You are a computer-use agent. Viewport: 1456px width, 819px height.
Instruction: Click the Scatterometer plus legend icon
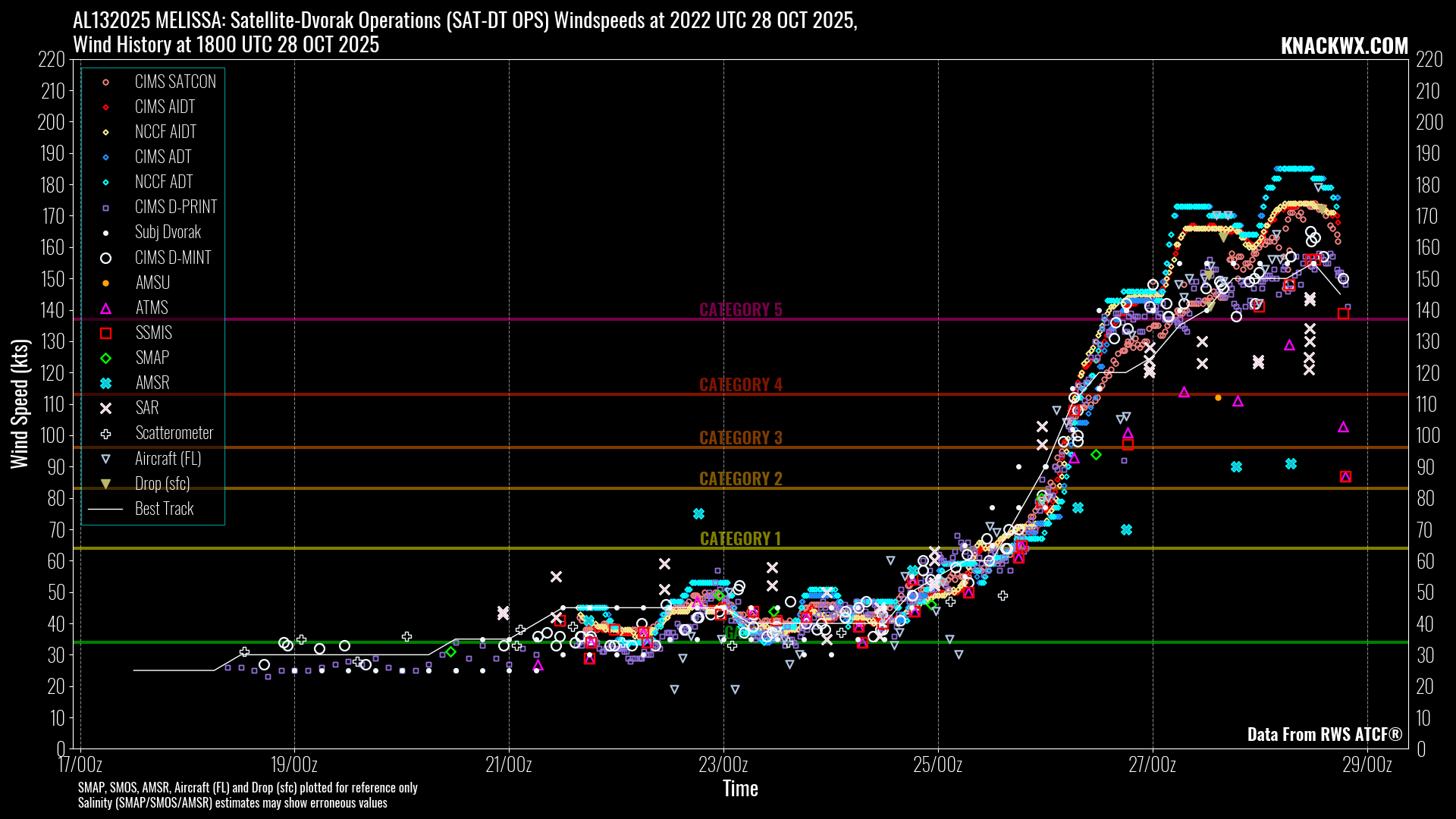106,434
